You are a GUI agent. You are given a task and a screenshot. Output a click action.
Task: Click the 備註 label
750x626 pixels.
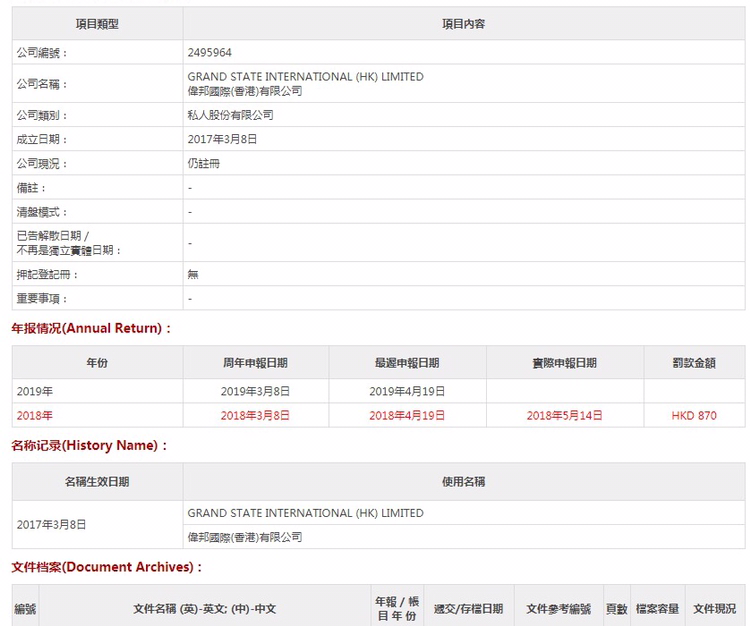coord(31,188)
